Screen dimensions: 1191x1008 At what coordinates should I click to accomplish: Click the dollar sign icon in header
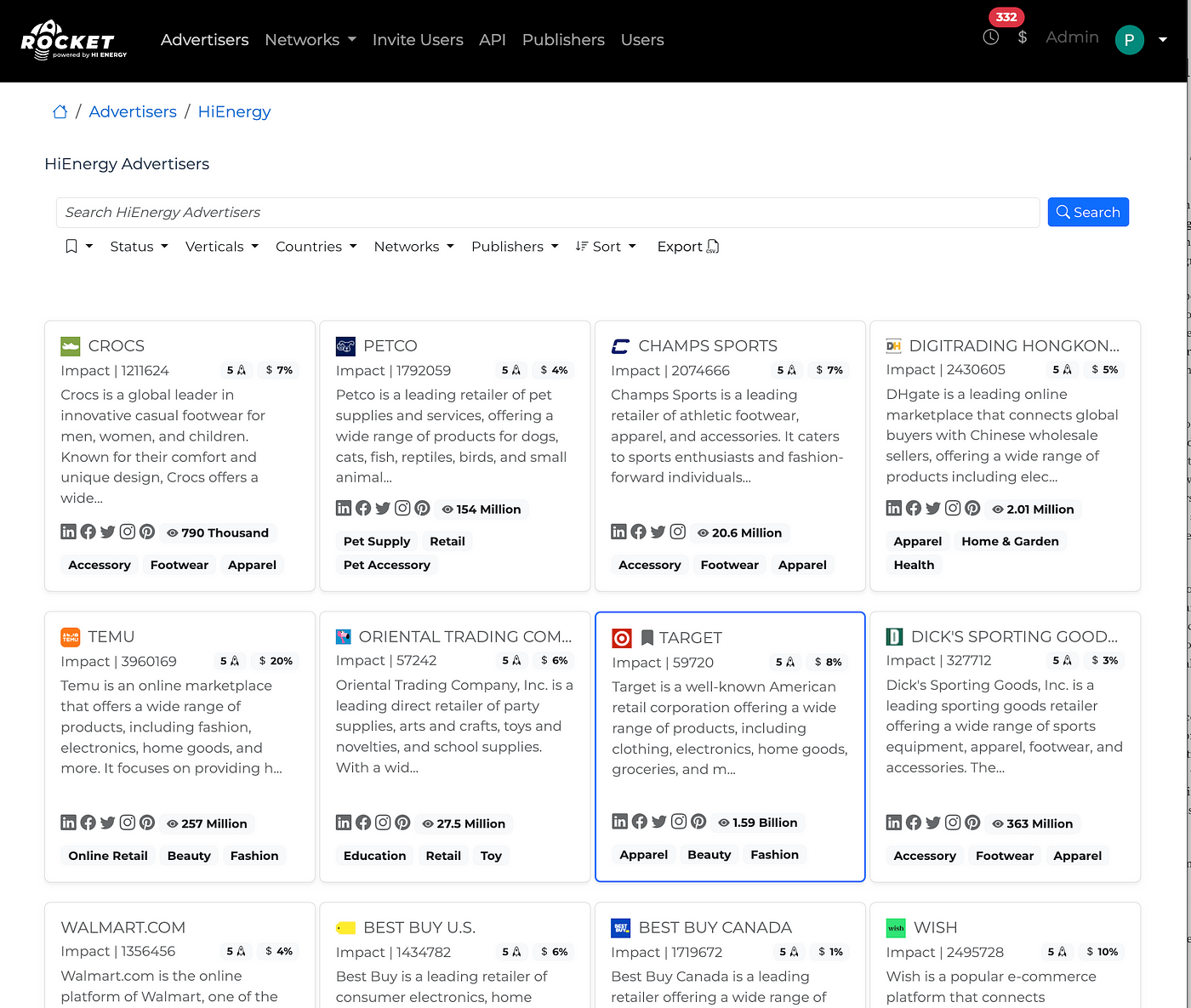tap(1023, 37)
